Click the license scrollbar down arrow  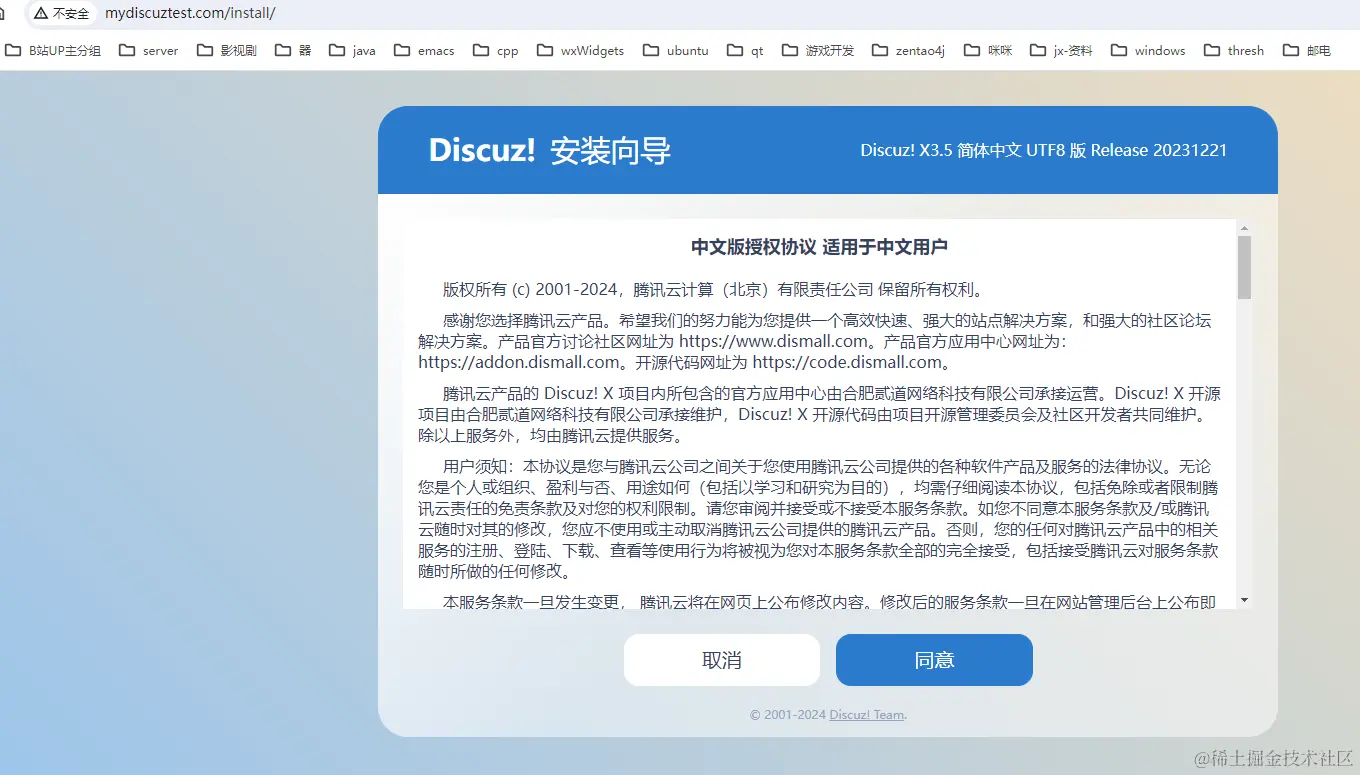tap(1244, 600)
